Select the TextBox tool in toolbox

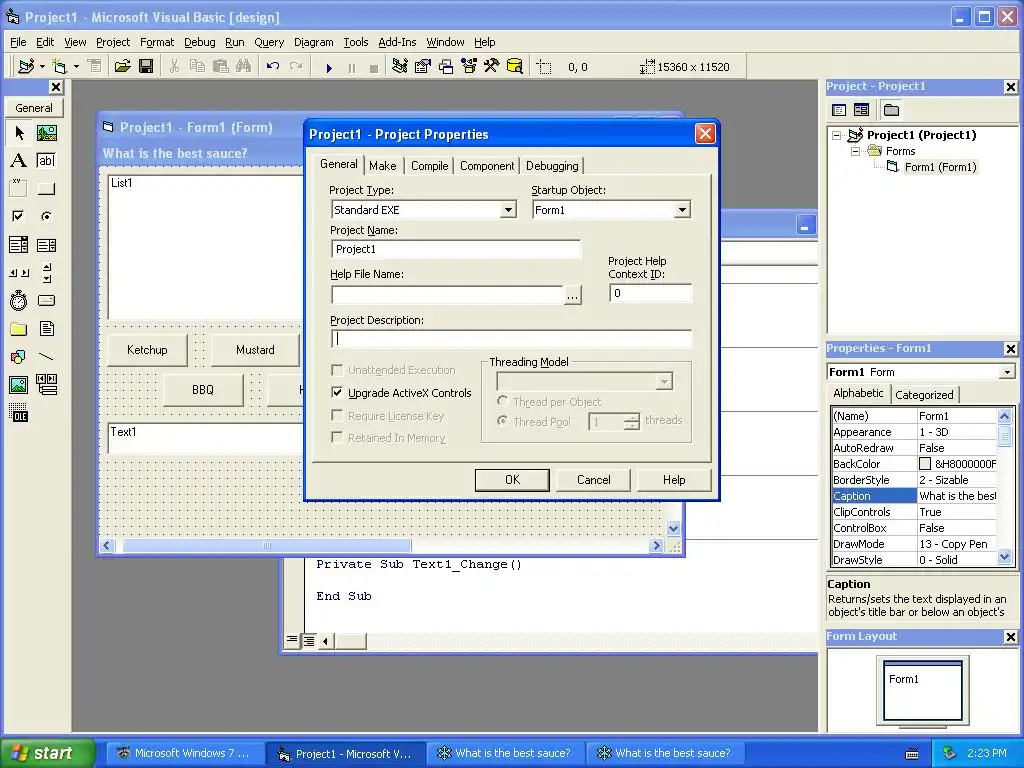pyautogui.click(x=46, y=161)
